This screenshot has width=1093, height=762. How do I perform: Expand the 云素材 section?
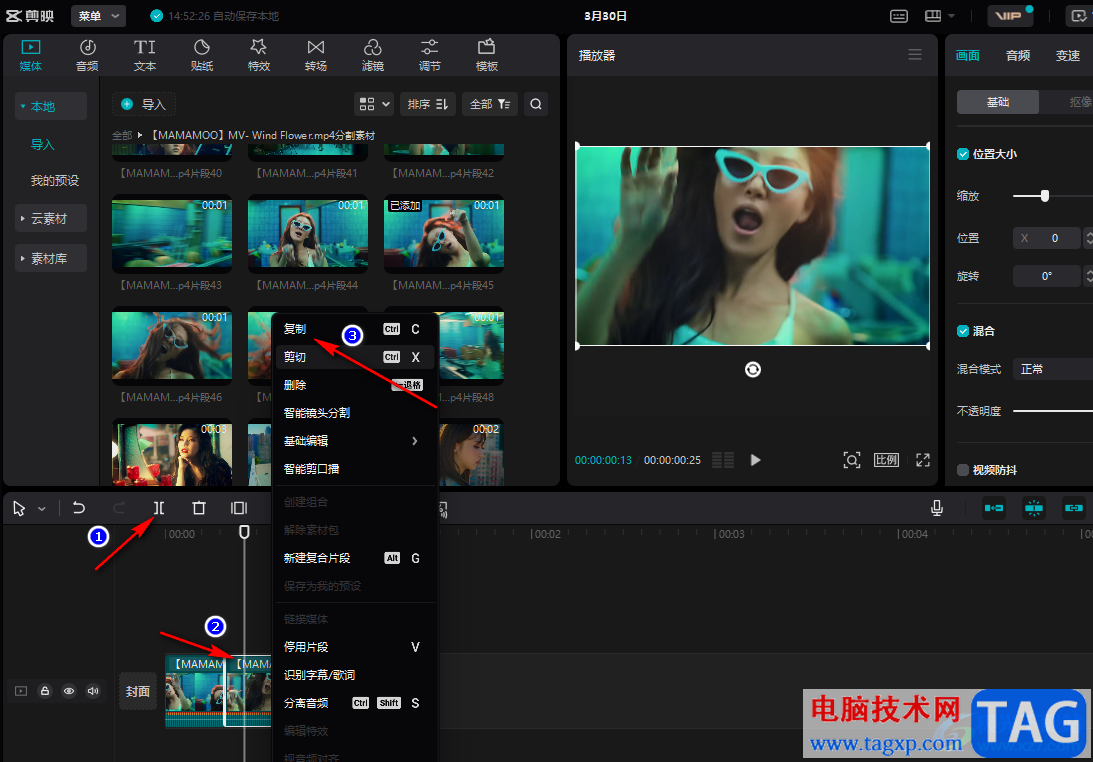click(x=51, y=218)
